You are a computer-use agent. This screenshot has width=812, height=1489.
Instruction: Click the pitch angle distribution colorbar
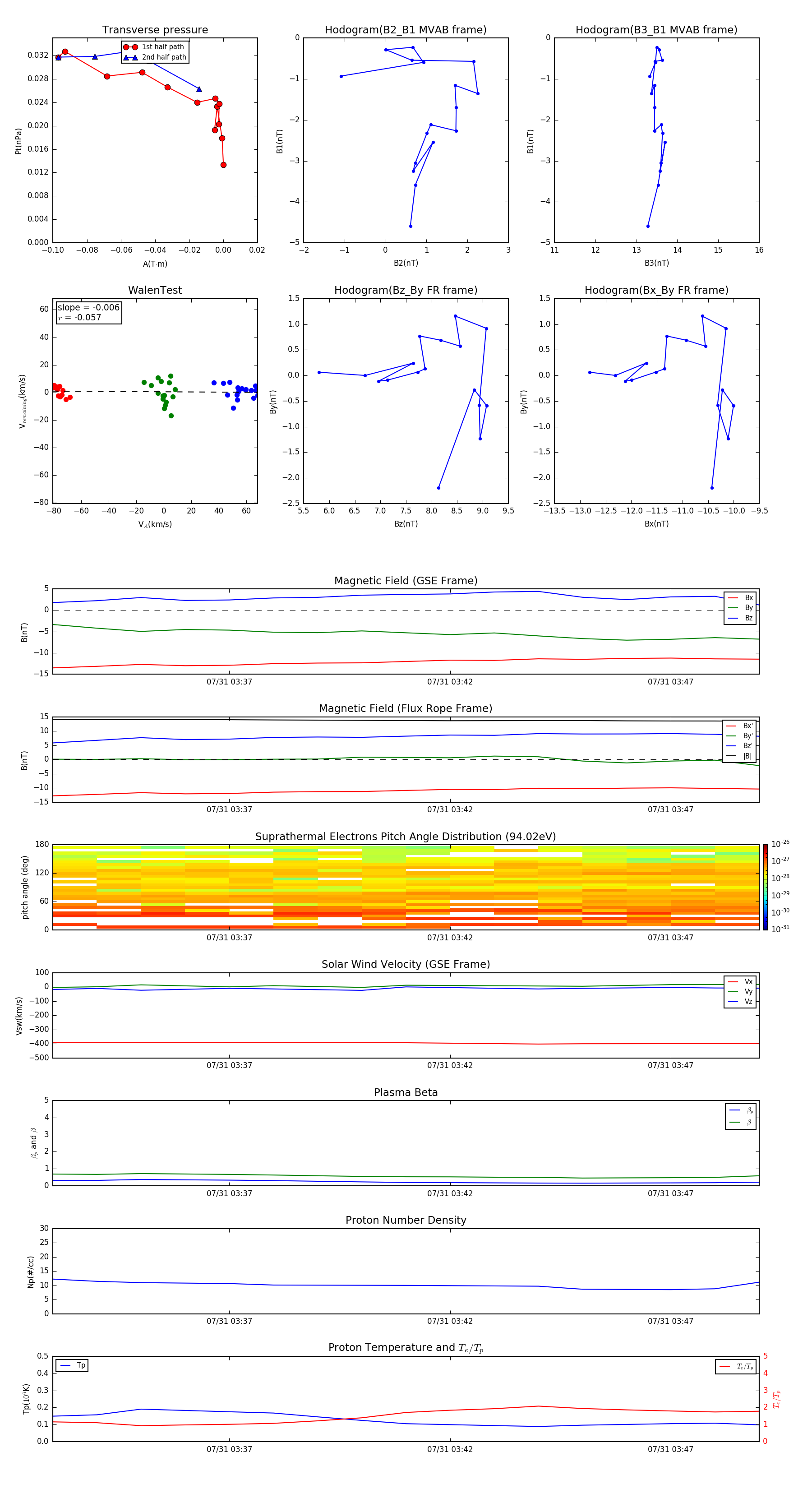[x=765, y=887]
